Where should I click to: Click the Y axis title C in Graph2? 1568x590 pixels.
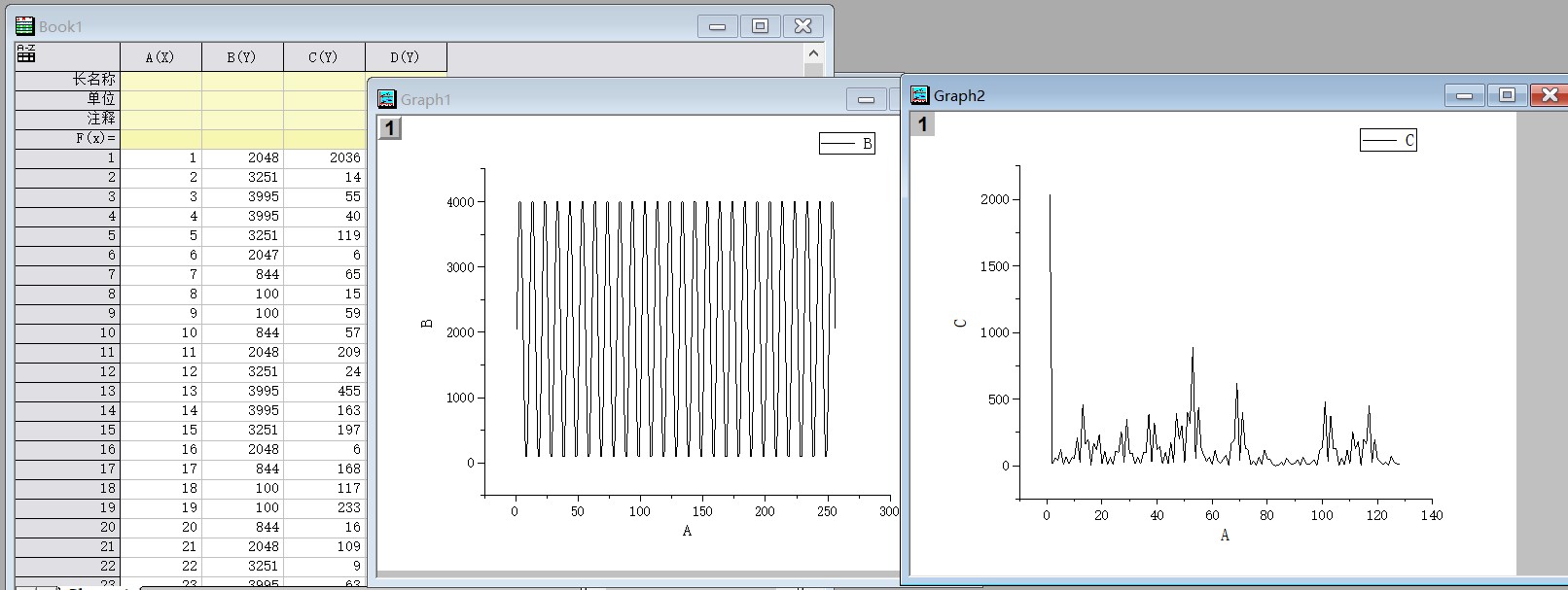point(961,323)
